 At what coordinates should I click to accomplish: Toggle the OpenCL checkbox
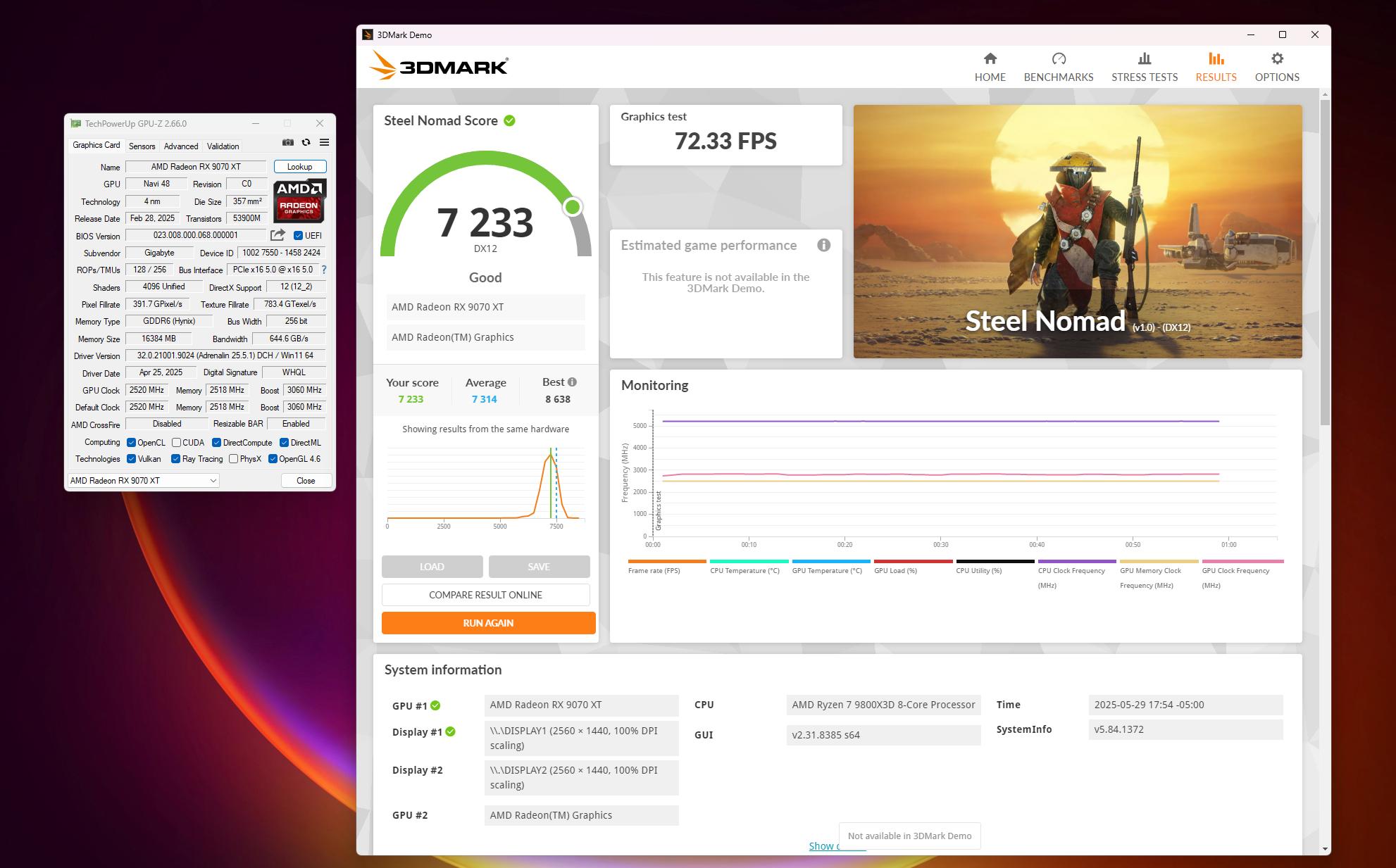pyautogui.click(x=131, y=443)
